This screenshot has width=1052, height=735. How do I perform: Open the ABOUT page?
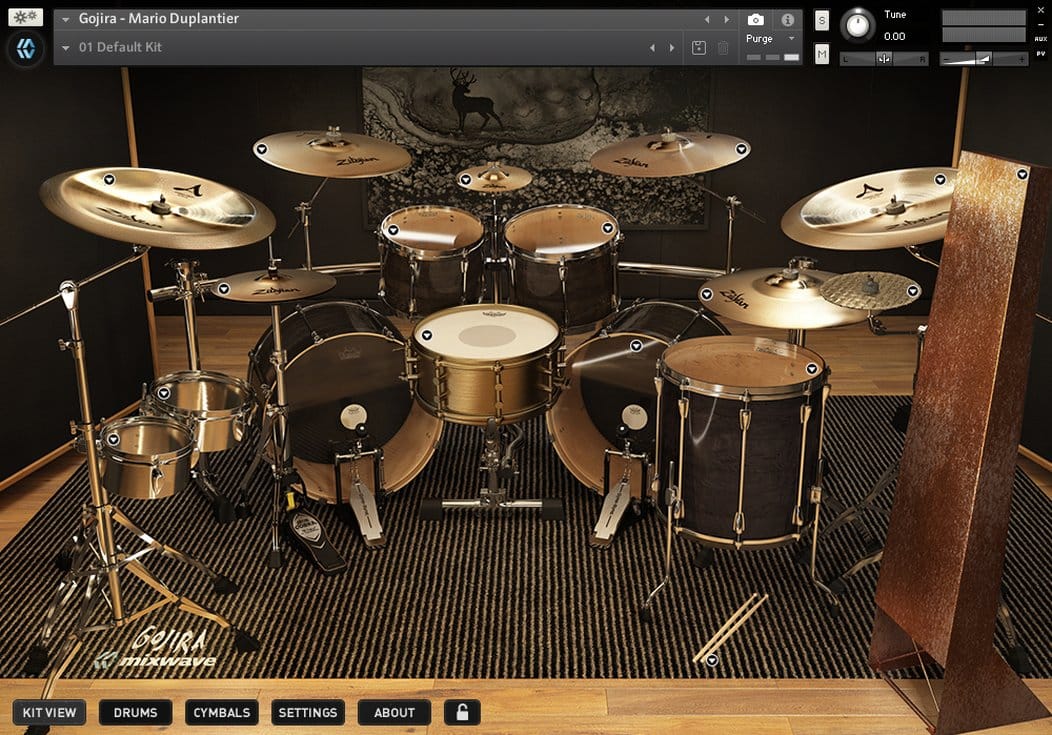393,713
